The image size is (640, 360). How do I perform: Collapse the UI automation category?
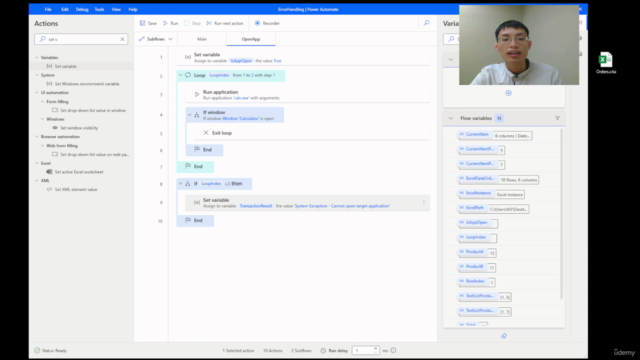37,93
